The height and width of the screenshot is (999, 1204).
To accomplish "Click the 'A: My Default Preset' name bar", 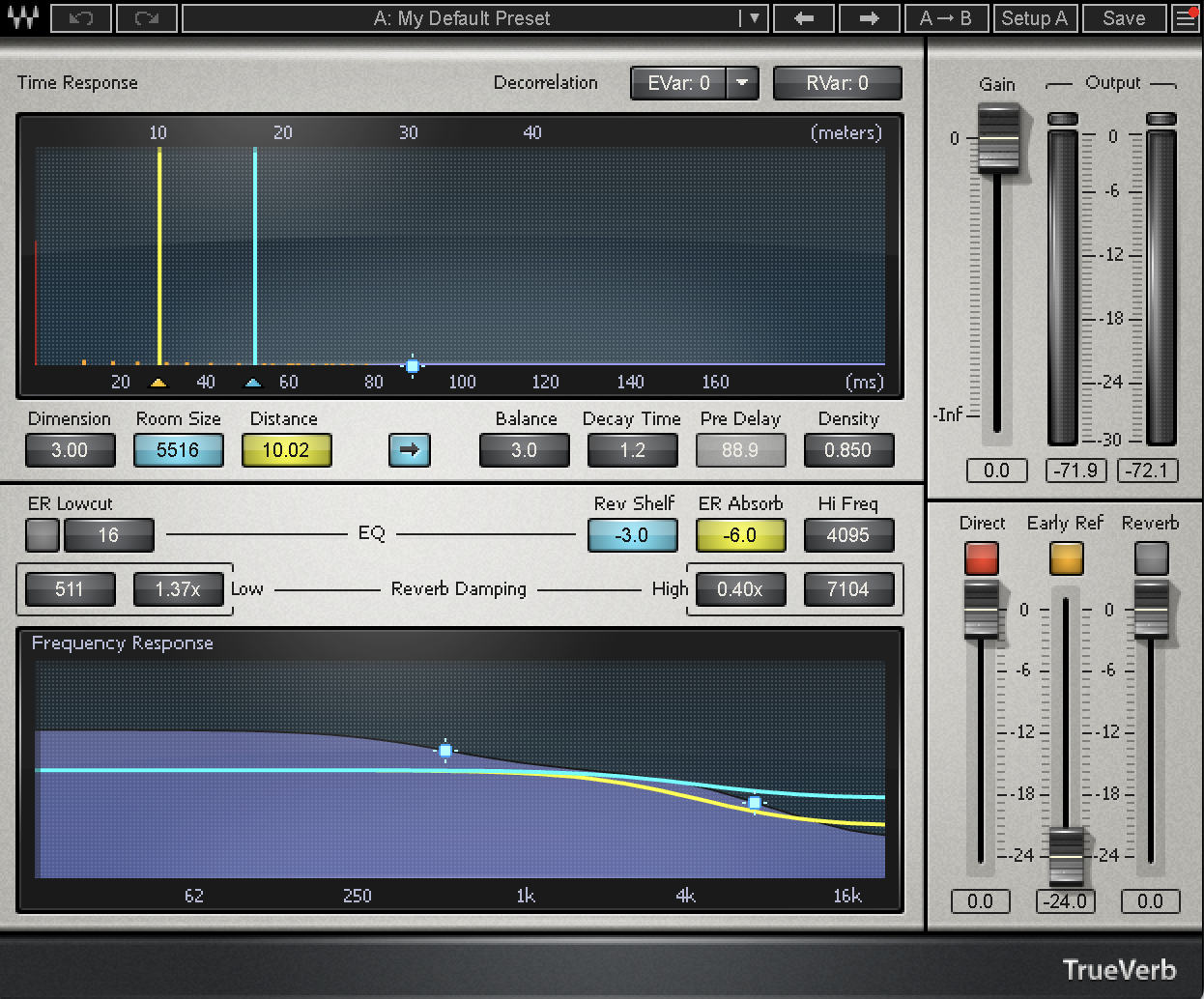I will point(462,17).
